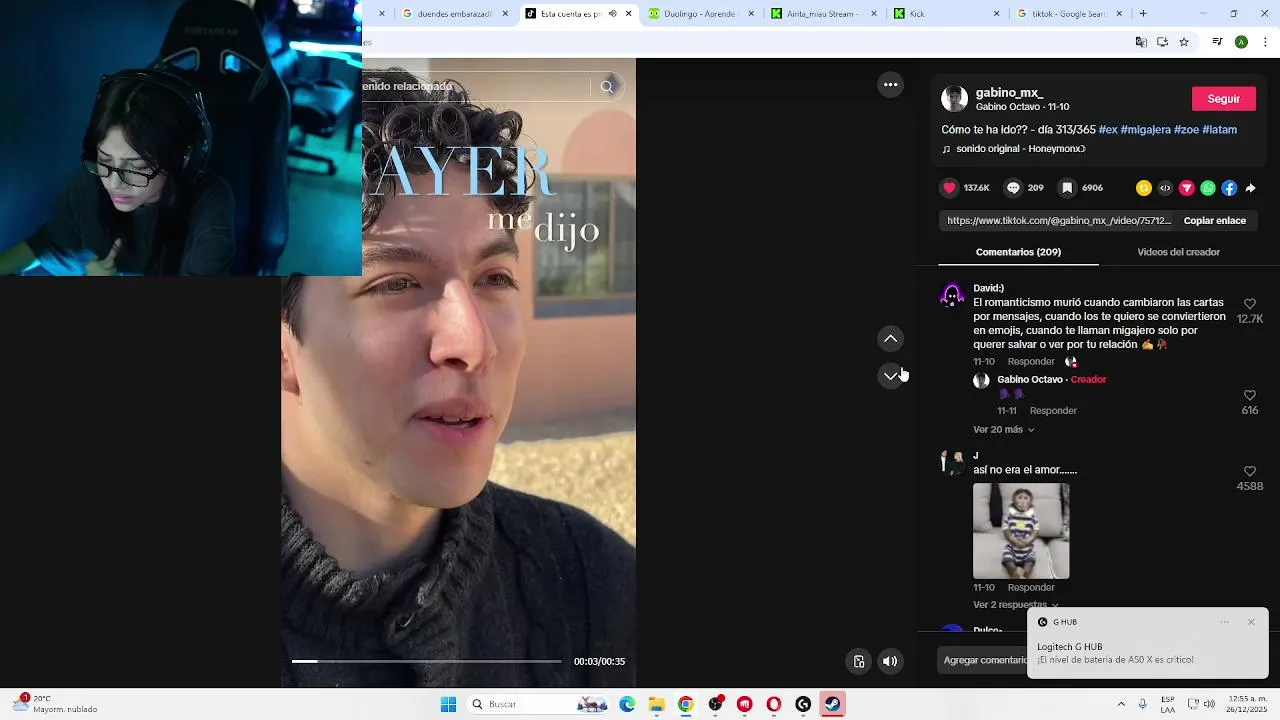Viewport: 1280px width, 720px height.
Task: Open the Chrome three-dot menu
Action: pyautogui.click(x=1265, y=42)
